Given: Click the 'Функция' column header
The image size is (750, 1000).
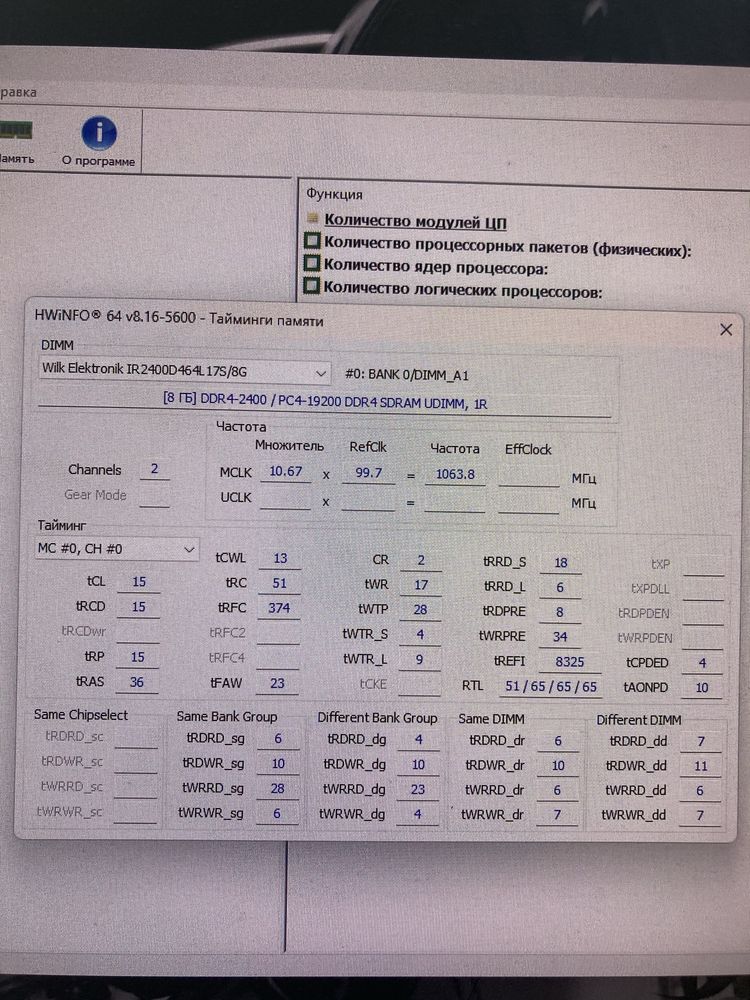Looking at the screenshot, I should point(334,193).
